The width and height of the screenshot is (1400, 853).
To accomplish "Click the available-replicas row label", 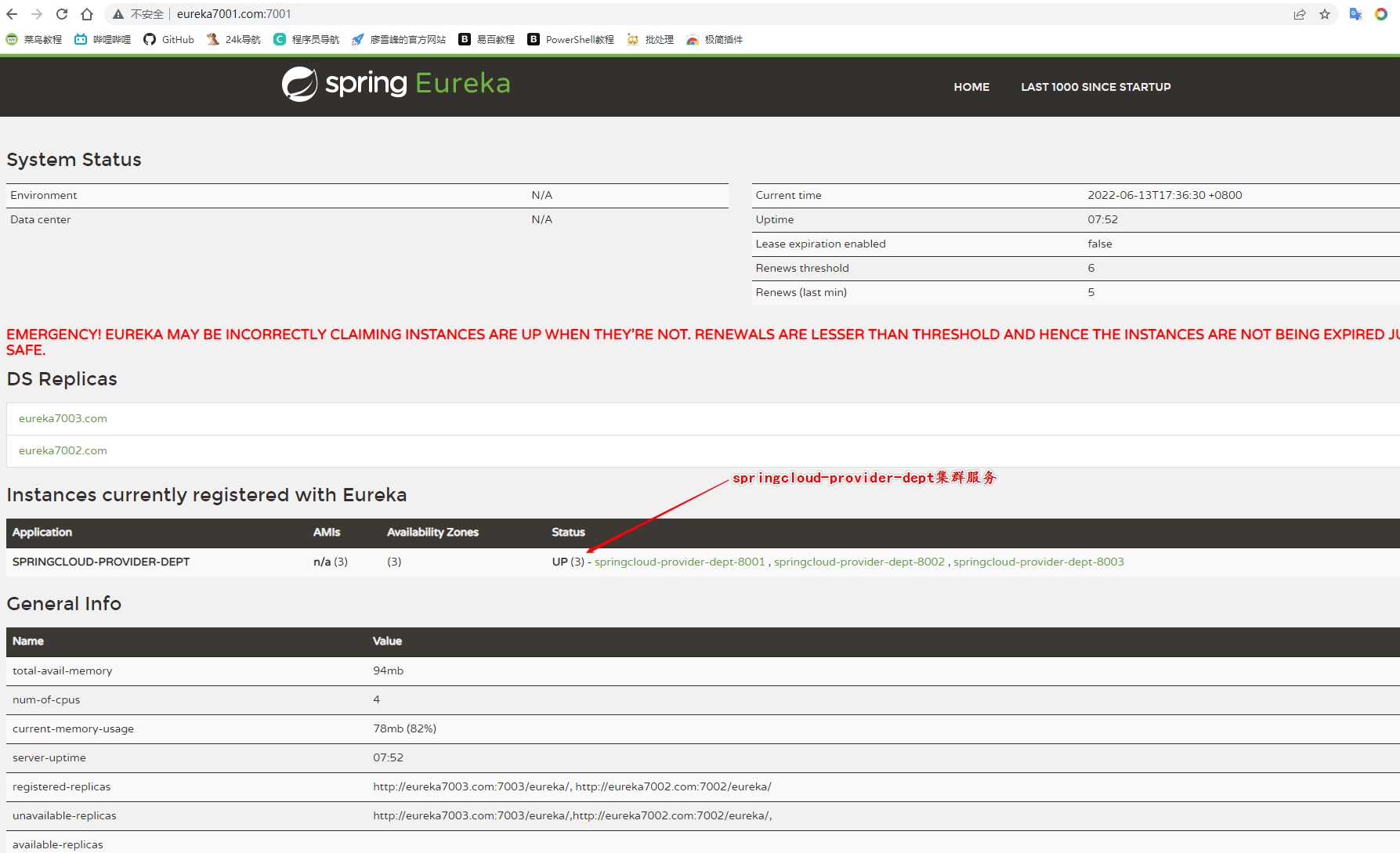I will pos(58,844).
